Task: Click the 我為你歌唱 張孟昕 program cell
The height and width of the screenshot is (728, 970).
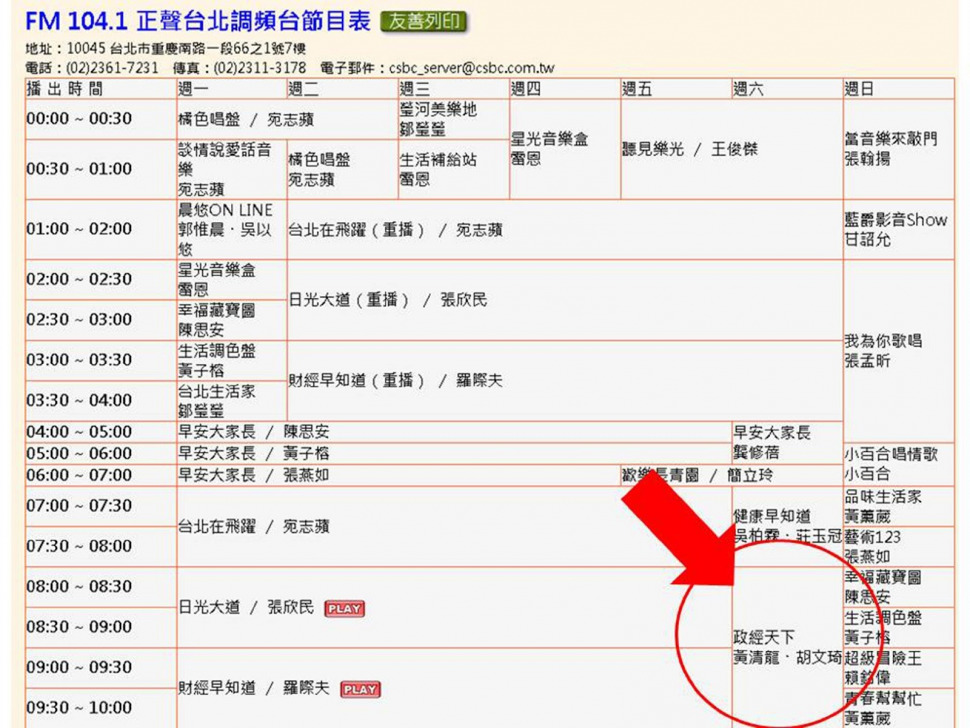Action: [899, 351]
